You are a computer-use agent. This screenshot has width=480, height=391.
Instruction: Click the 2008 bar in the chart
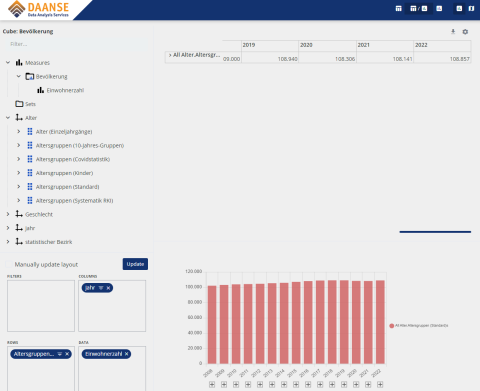(x=212, y=325)
